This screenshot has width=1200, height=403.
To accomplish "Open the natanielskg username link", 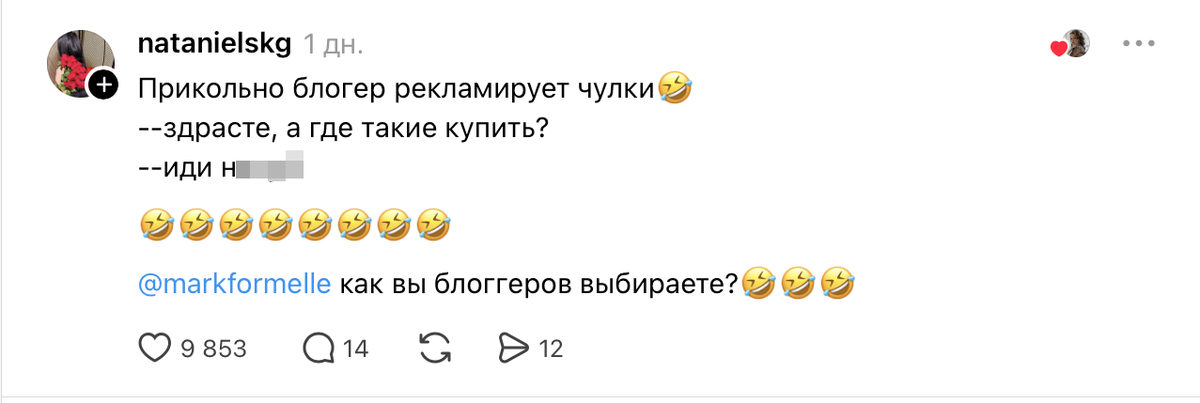I will [213, 45].
